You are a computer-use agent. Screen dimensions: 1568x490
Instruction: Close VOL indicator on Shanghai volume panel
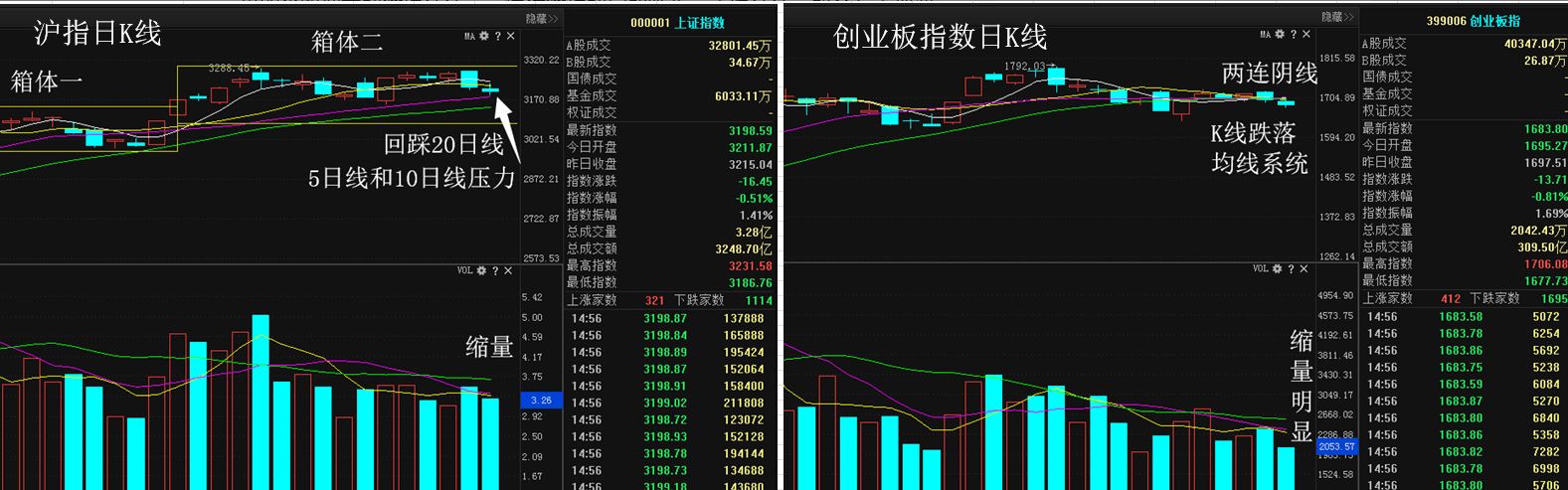[x=508, y=270]
